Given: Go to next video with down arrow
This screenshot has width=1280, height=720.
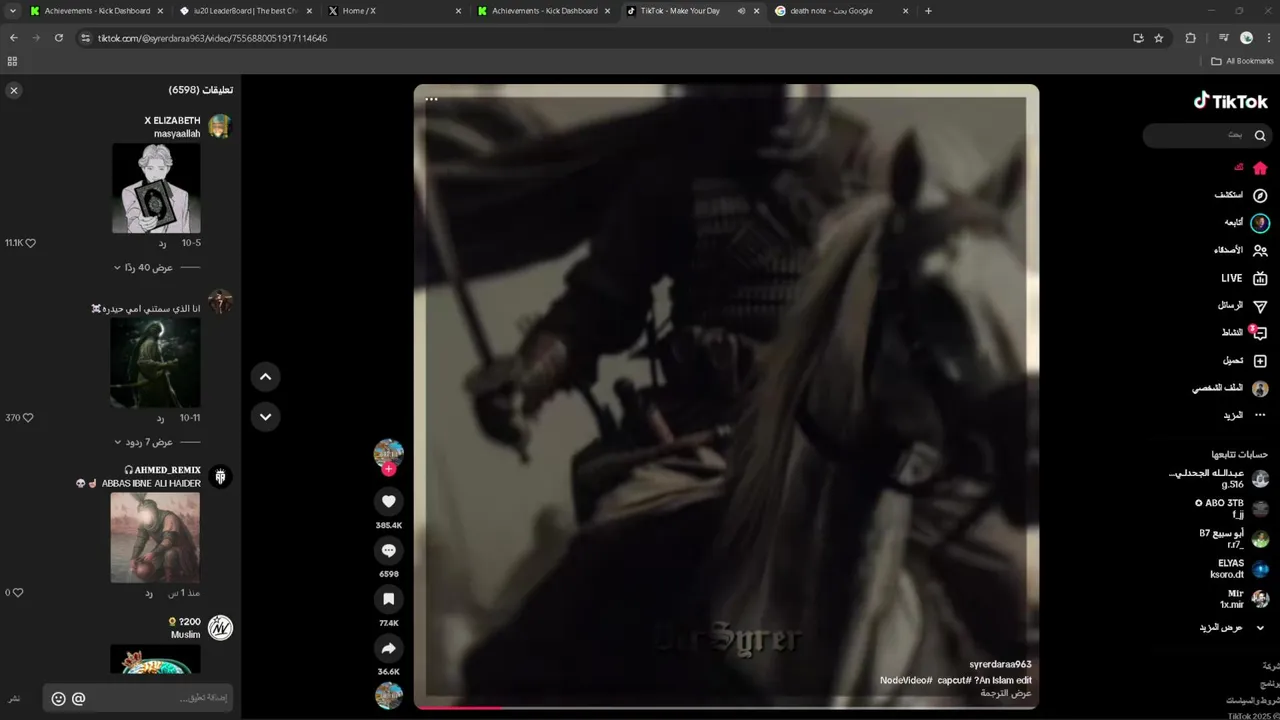Looking at the screenshot, I should pos(265,417).
